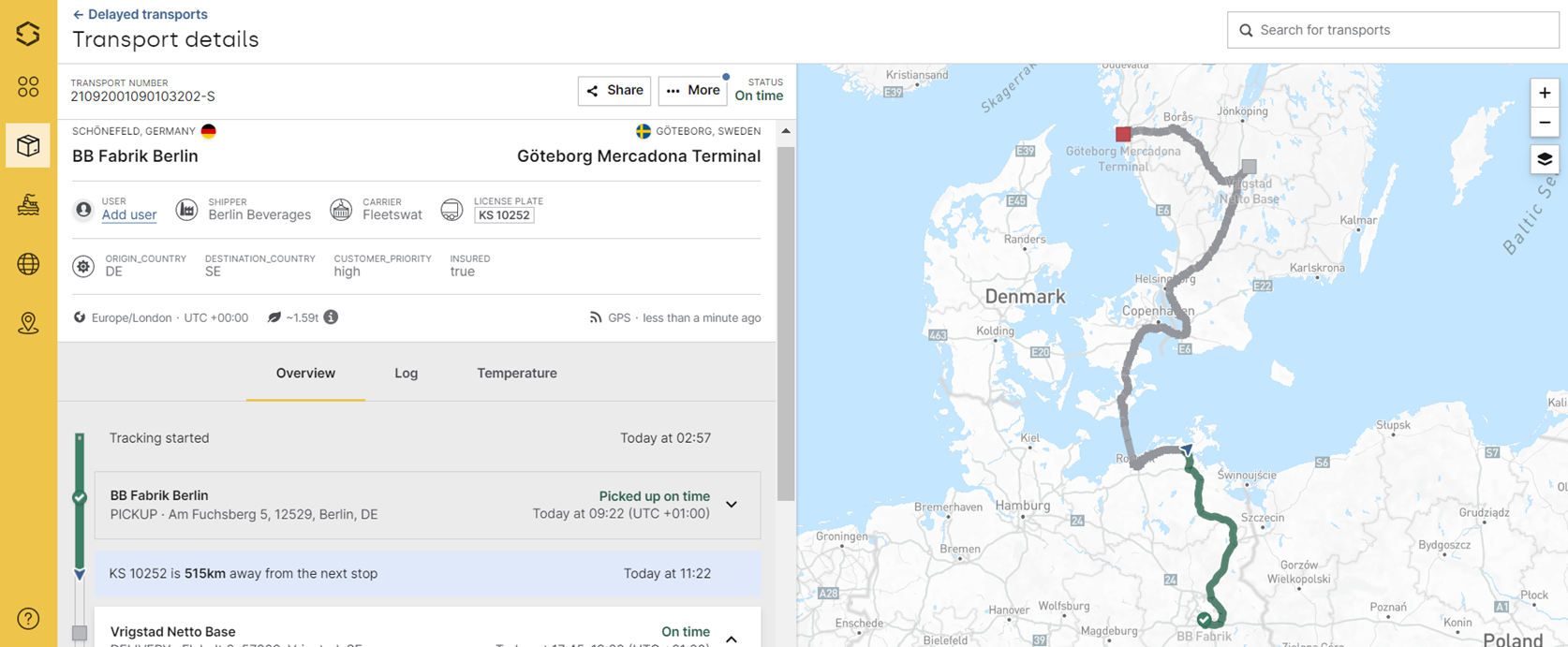Click the Add user link
This screenshot has height=647, width=1568.
click(x=129, y=214)
